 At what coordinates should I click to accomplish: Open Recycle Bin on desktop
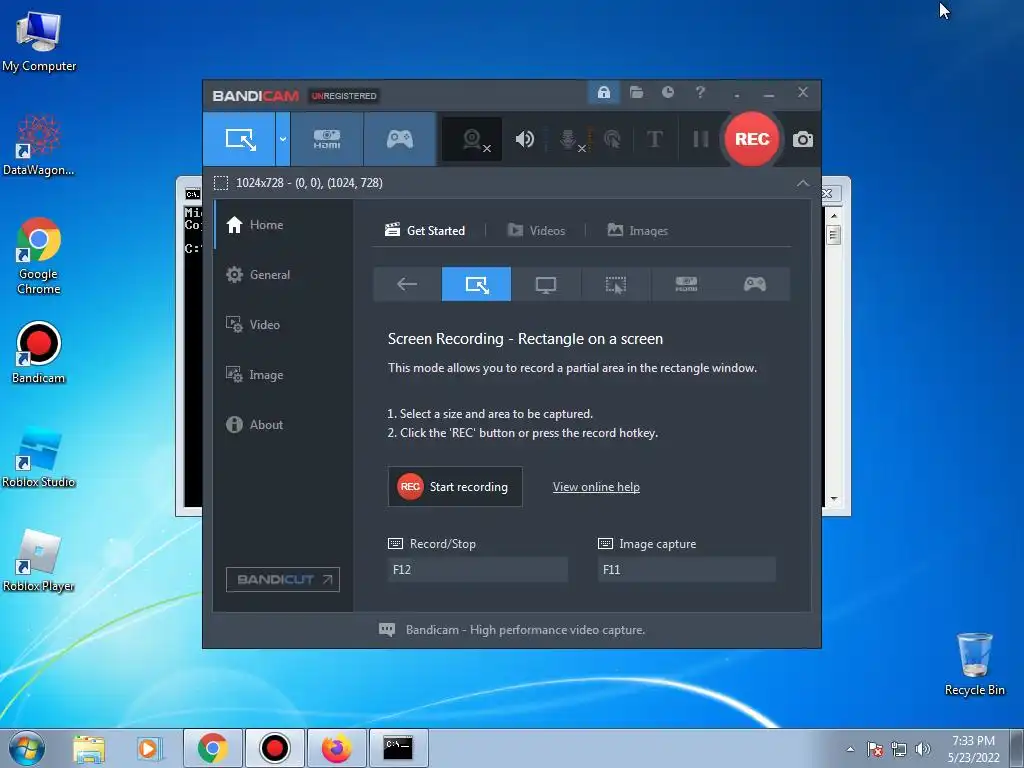(x=974, y=664)
